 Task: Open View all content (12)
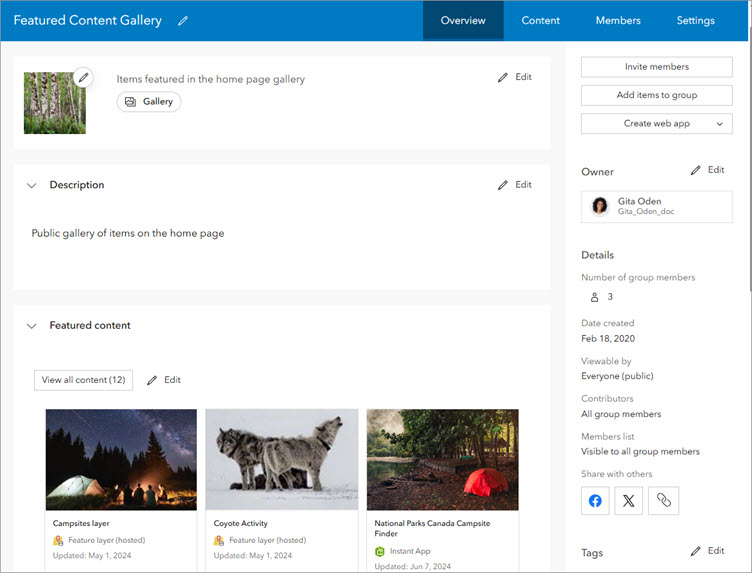point(83,380)
